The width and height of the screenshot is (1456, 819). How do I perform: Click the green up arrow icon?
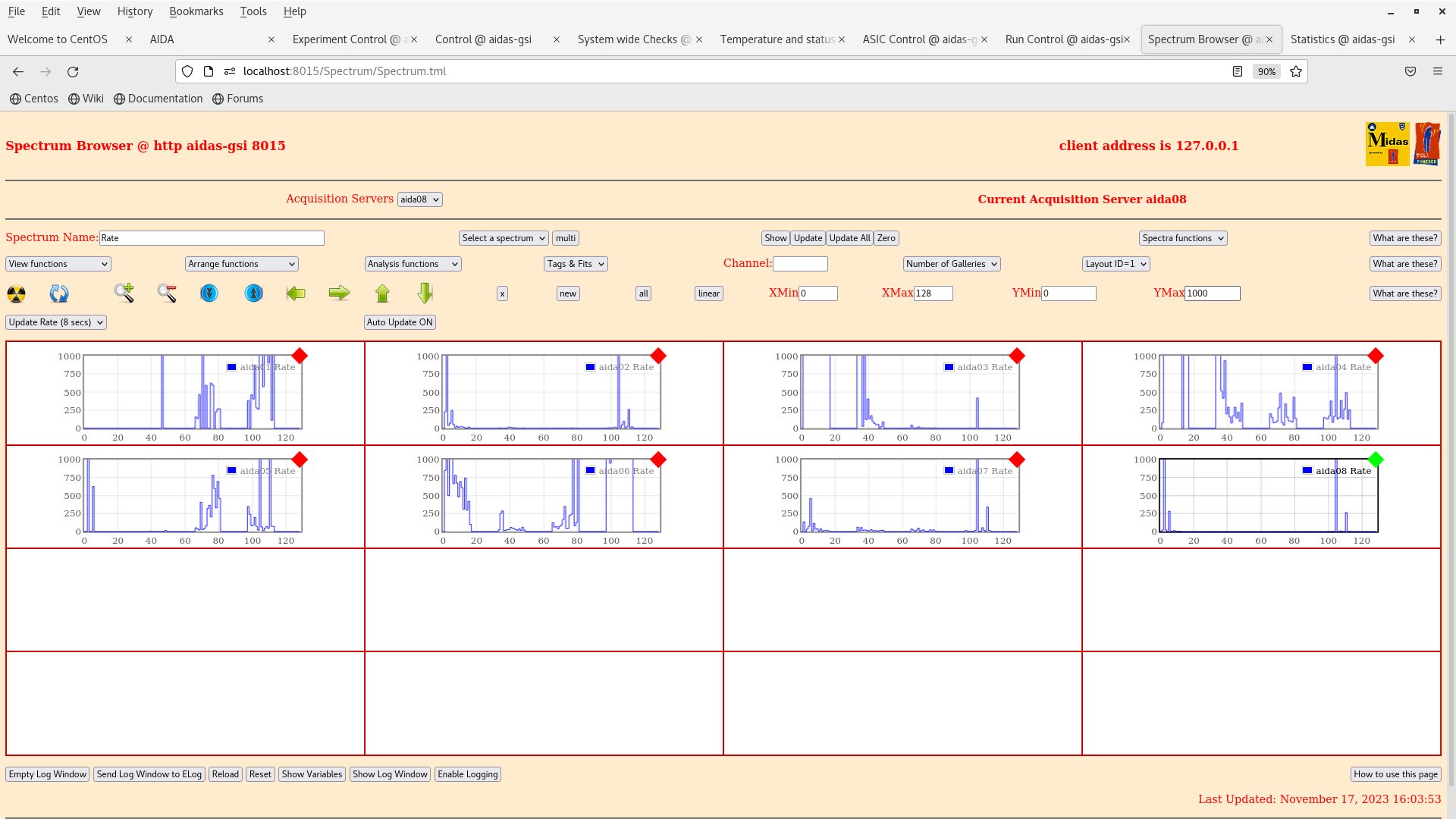coord(382,293)
